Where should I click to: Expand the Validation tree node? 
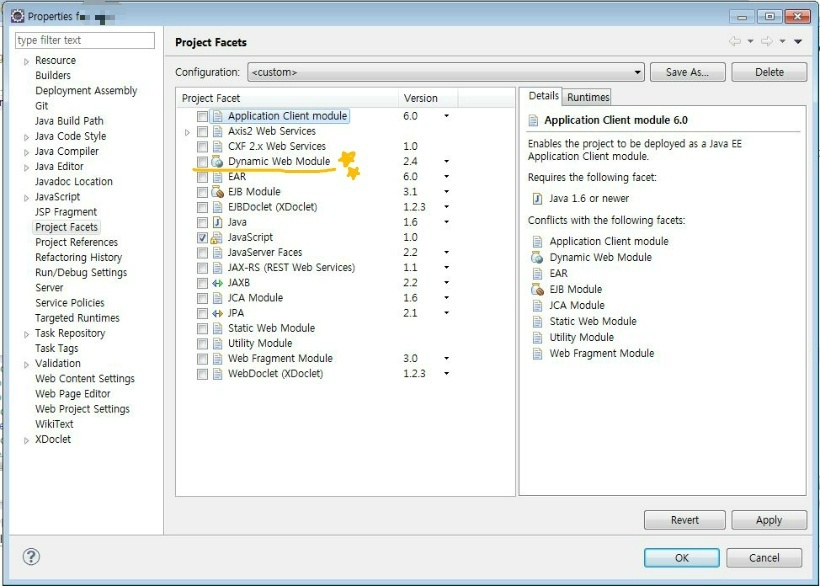[x=26, y=364]
